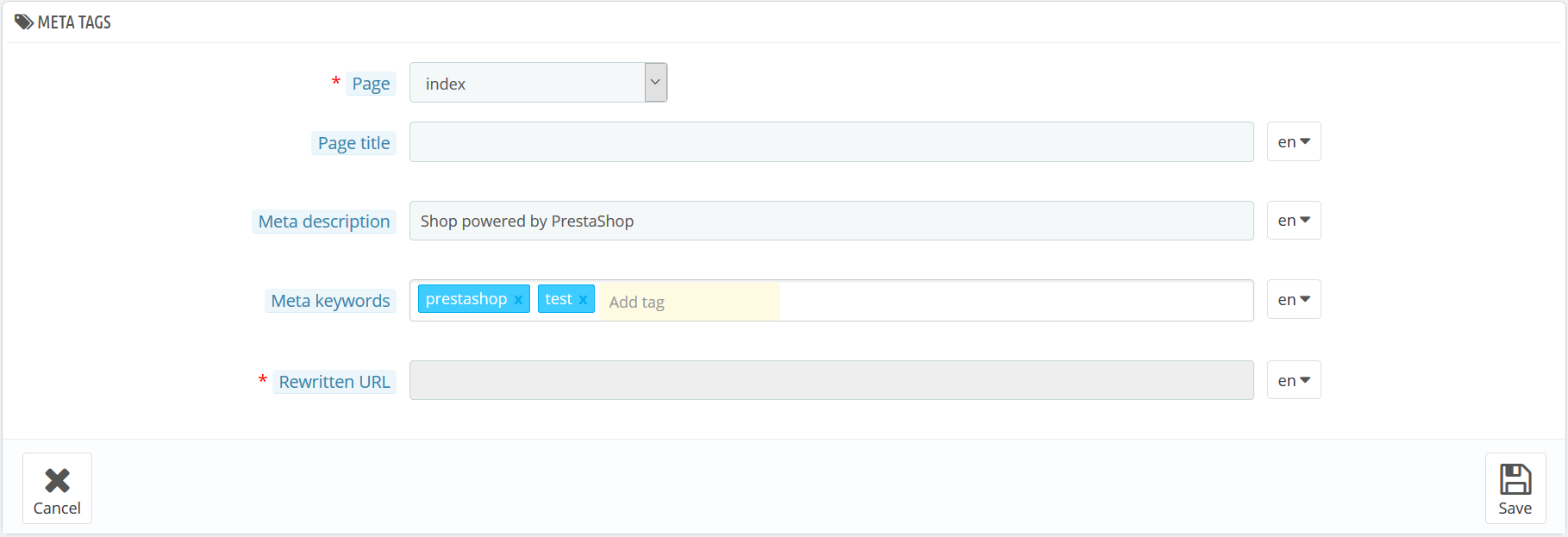Open Rewritten URL language dropdown
The width and height of the screenshot is (1568, 537).
tap(1294, 380)
